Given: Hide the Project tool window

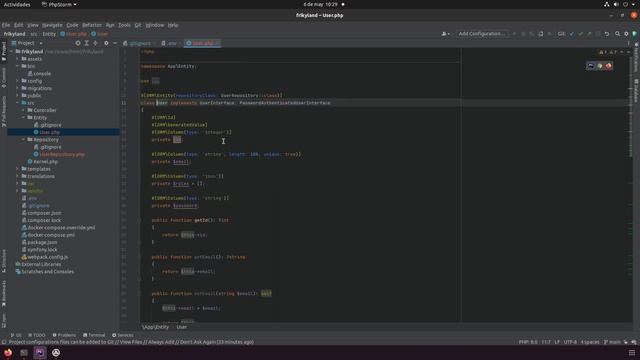Looking at the screenshot, I should click(115, 43).
